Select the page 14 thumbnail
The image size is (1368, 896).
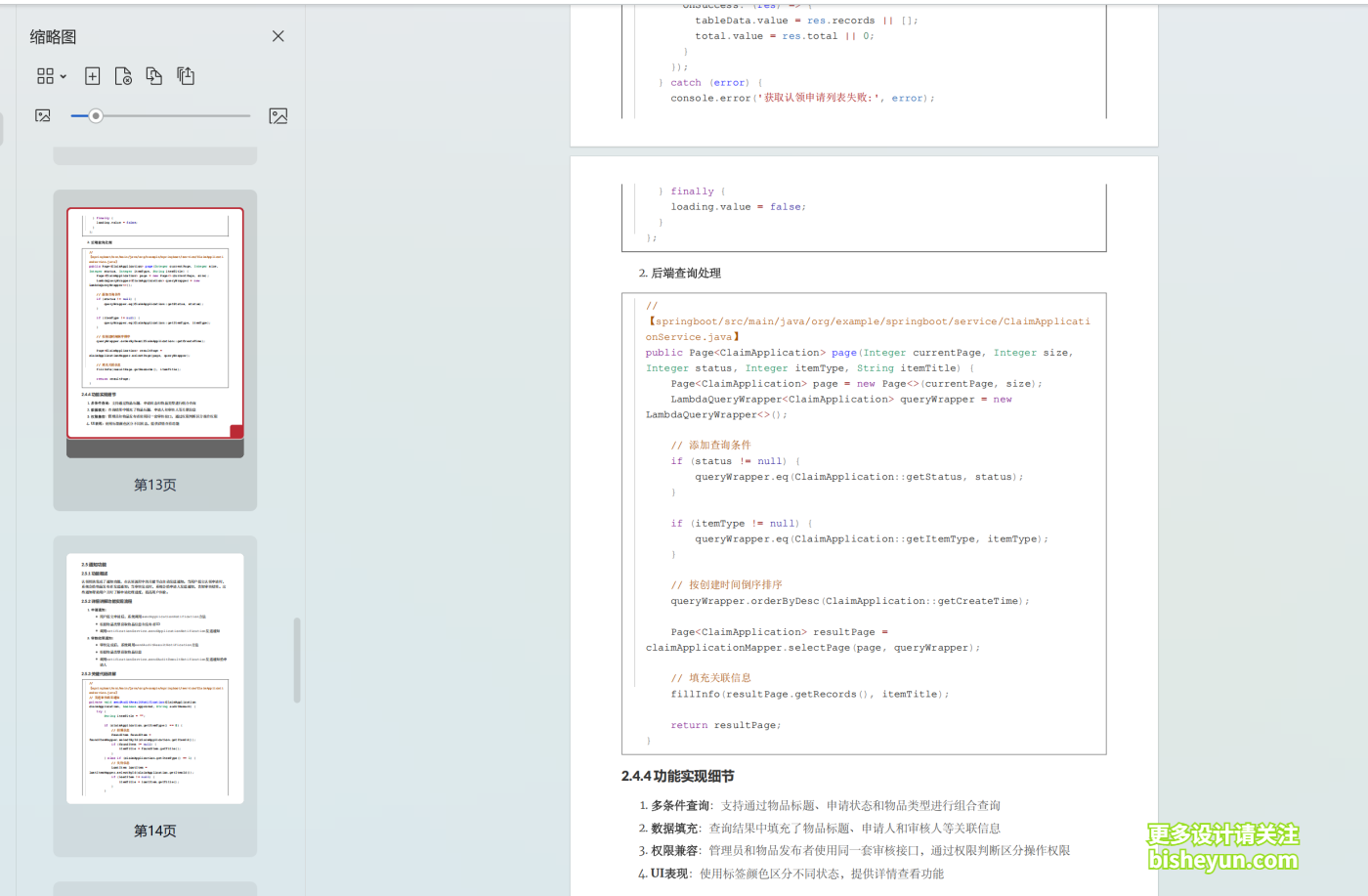155,679
